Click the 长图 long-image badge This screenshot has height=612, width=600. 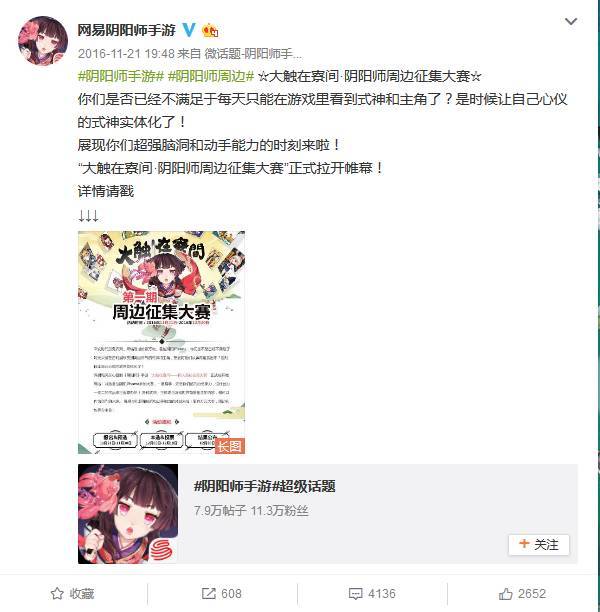(x=230, y=446)
